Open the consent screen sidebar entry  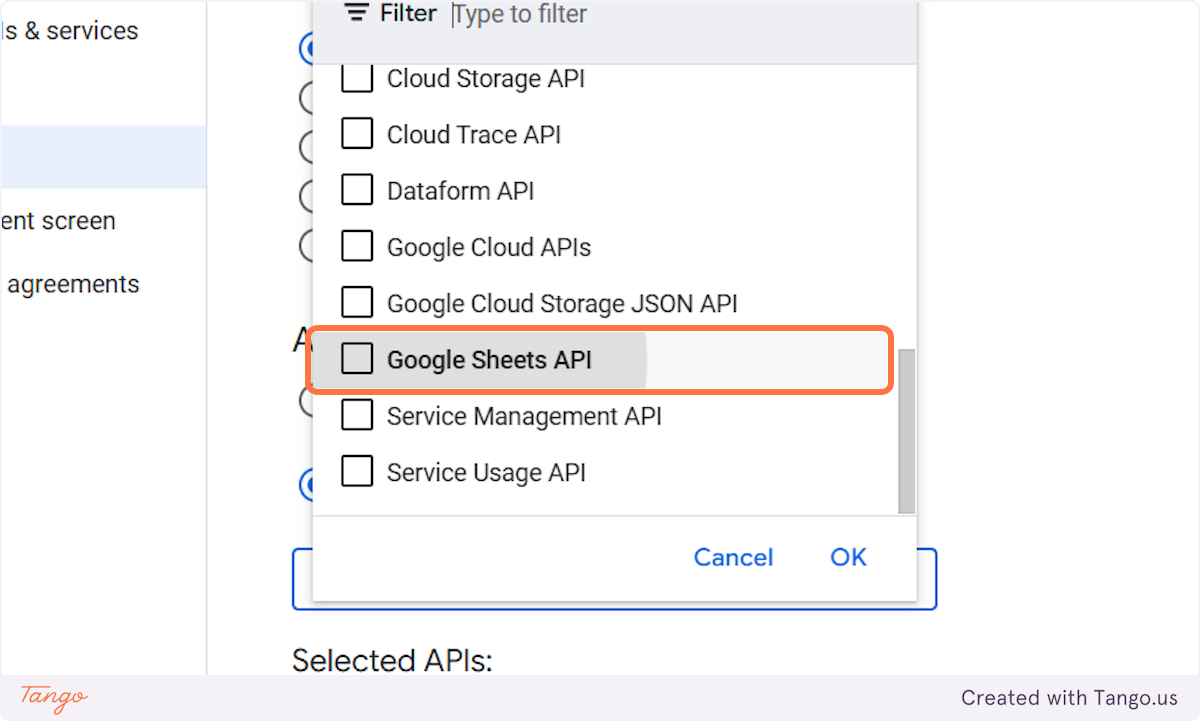coord(60,220)
